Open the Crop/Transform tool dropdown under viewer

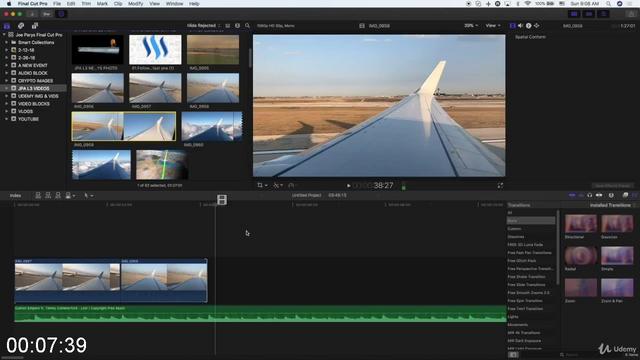[x=262, y=185]
